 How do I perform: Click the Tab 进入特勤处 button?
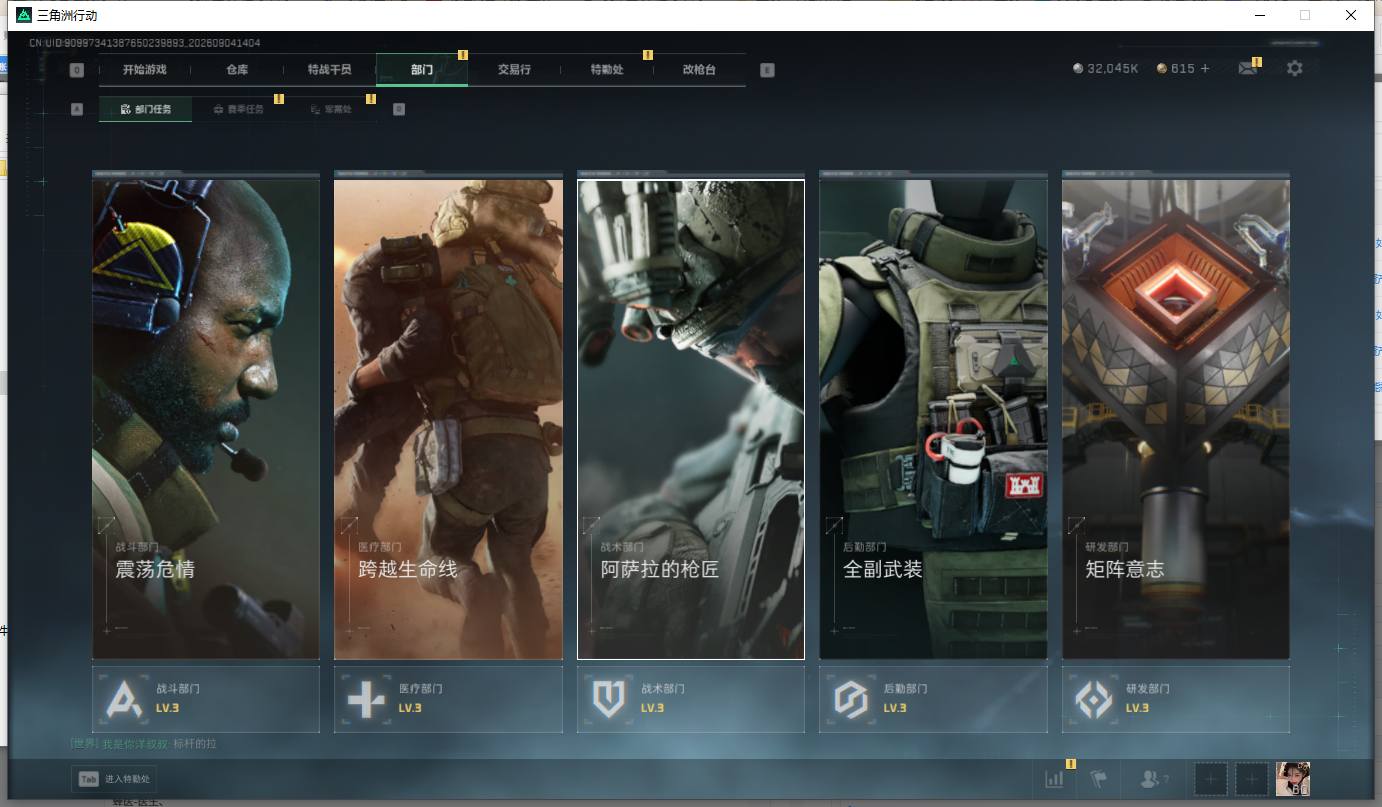click(x=114, y=779)
